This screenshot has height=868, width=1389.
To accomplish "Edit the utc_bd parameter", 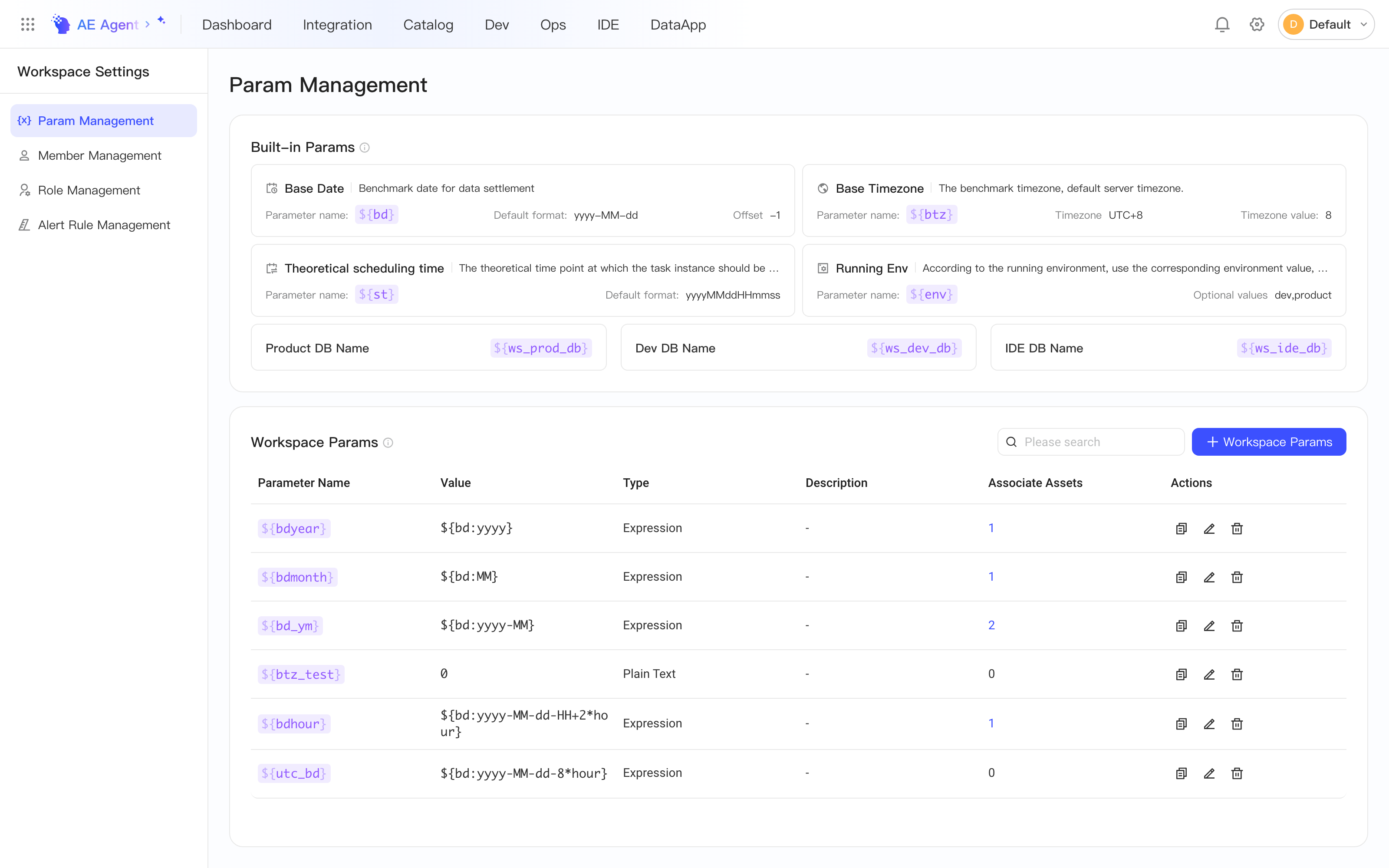I will 1209,773.
